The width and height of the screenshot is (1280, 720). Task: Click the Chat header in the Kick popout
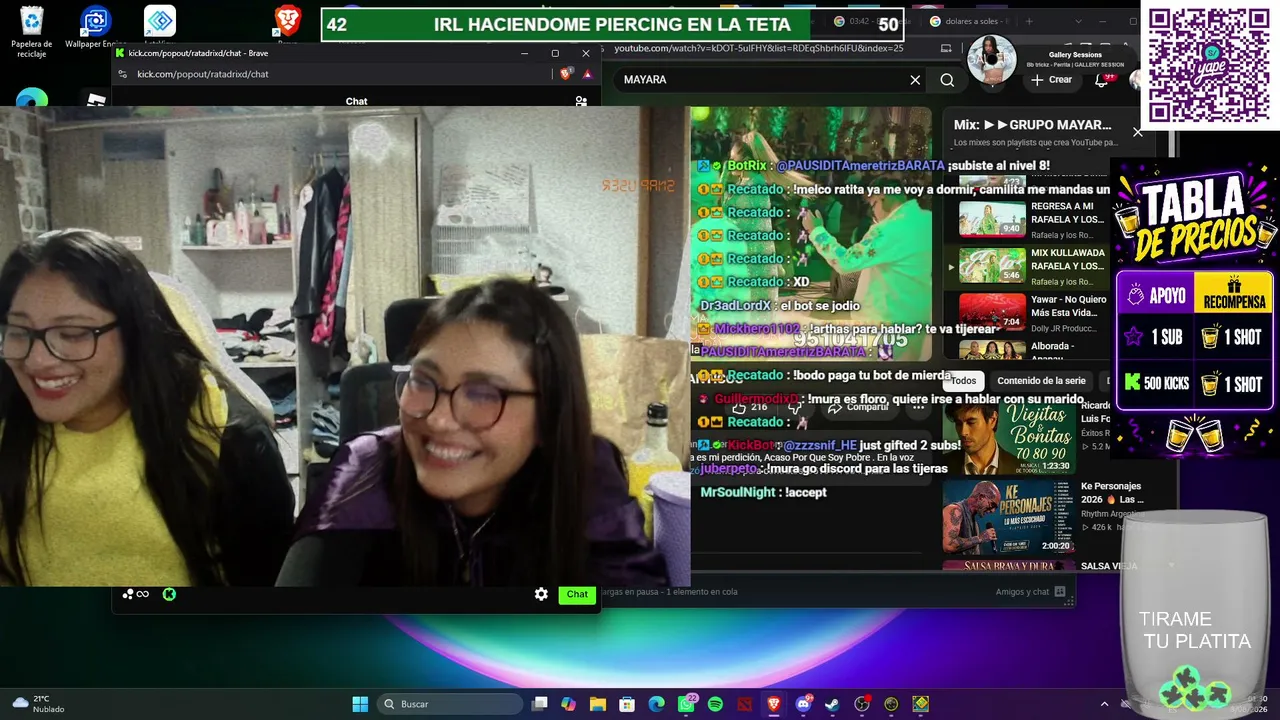coord(356,101)
